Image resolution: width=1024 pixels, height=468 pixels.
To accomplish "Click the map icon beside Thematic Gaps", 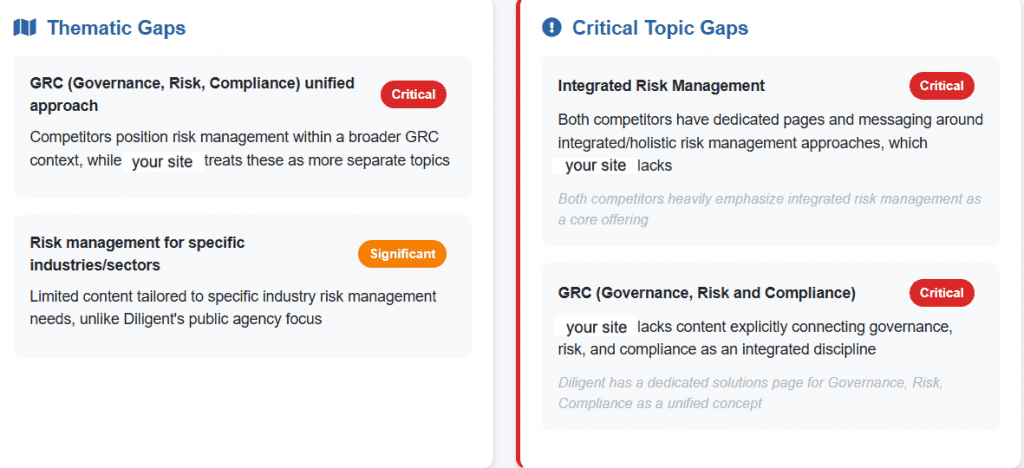I will (x=25, y=28).
